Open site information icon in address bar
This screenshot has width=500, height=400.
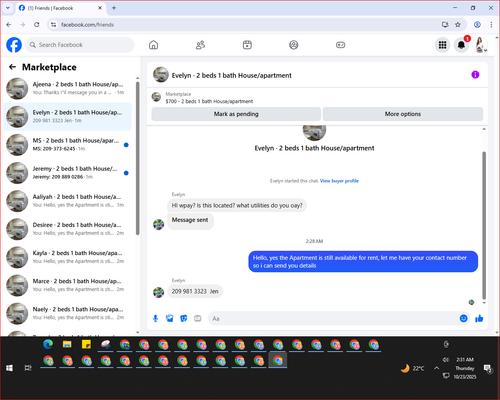pyautogui.click(x=53, y=25)
